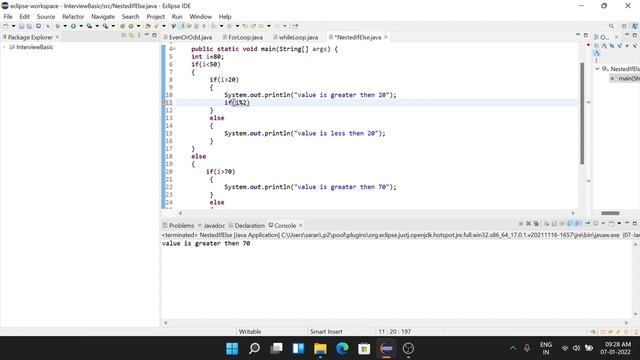Toggle Hide Non-Public Members in Outline
The height and width of the screenshot is (360, 640).
click(x=627, y=46)
